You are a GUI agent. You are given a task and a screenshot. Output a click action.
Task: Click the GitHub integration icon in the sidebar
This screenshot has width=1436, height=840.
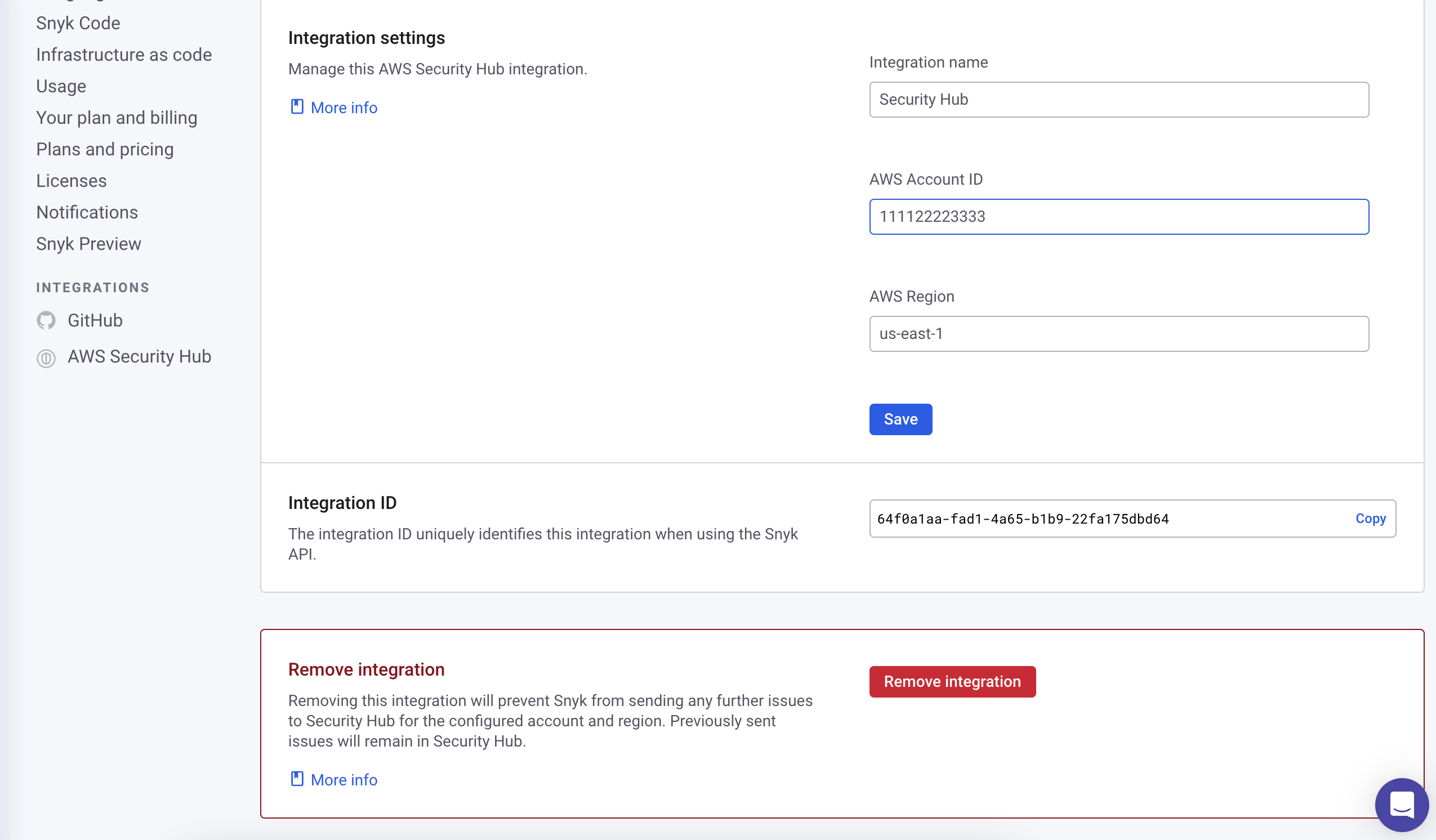(x=47, y=320)
